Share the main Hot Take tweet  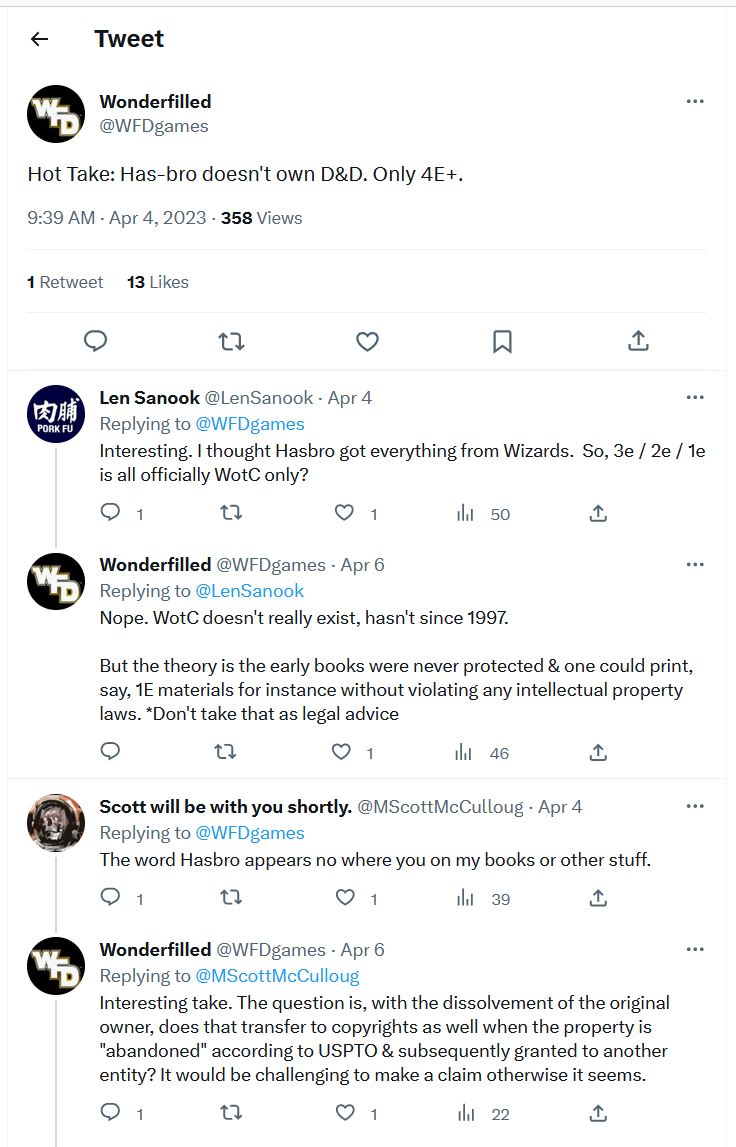(x=638, y=341)
